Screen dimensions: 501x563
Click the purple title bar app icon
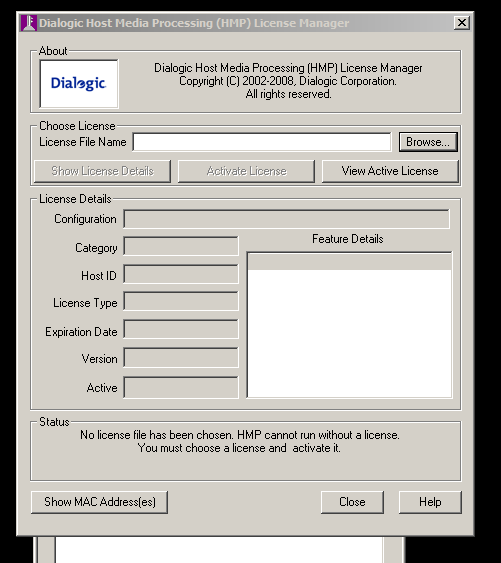(29, 23)
